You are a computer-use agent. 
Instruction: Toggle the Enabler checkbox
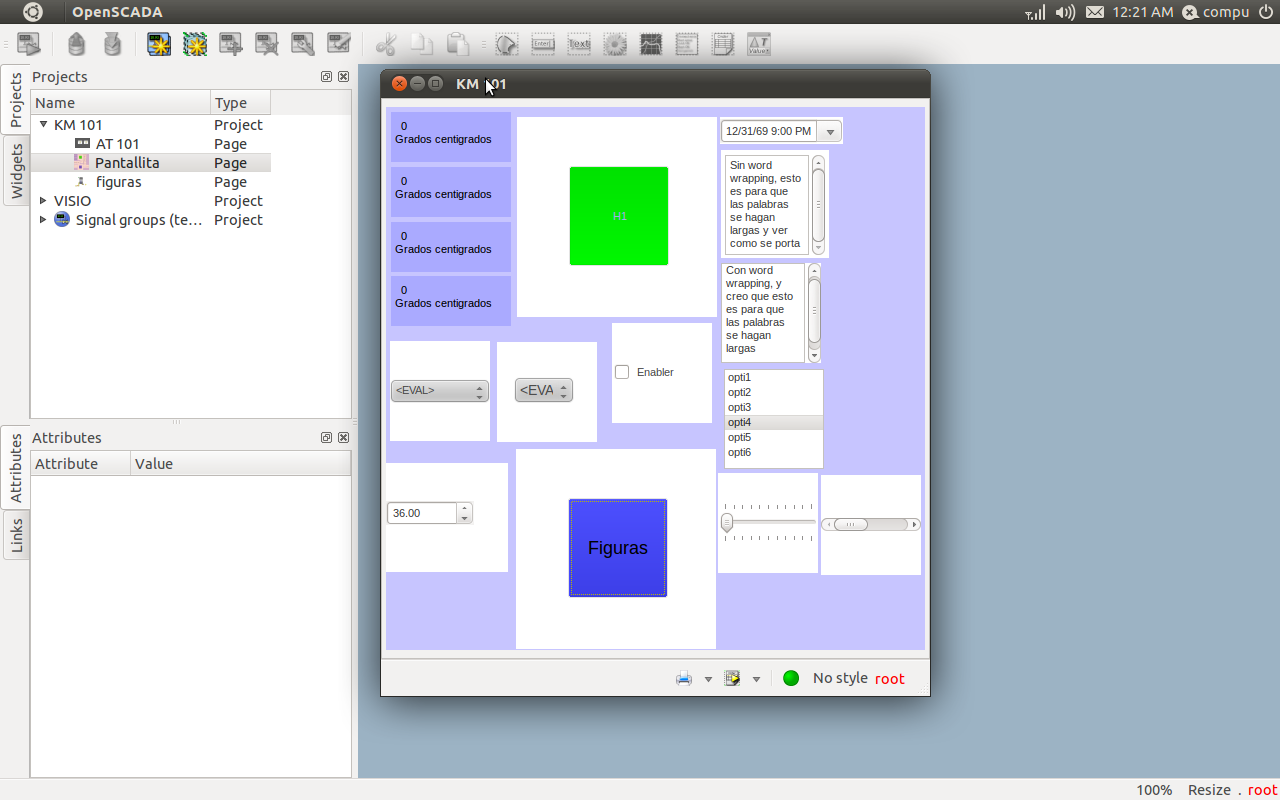tap(622, 372)
